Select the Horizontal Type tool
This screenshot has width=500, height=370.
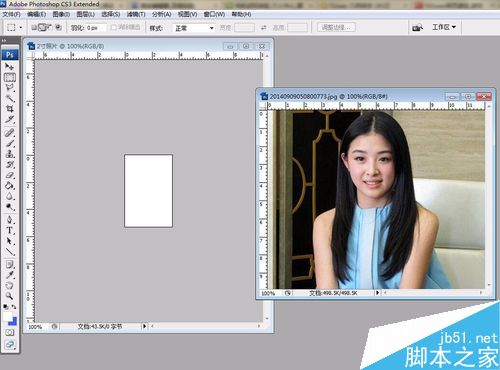click(x=9, y=230)
